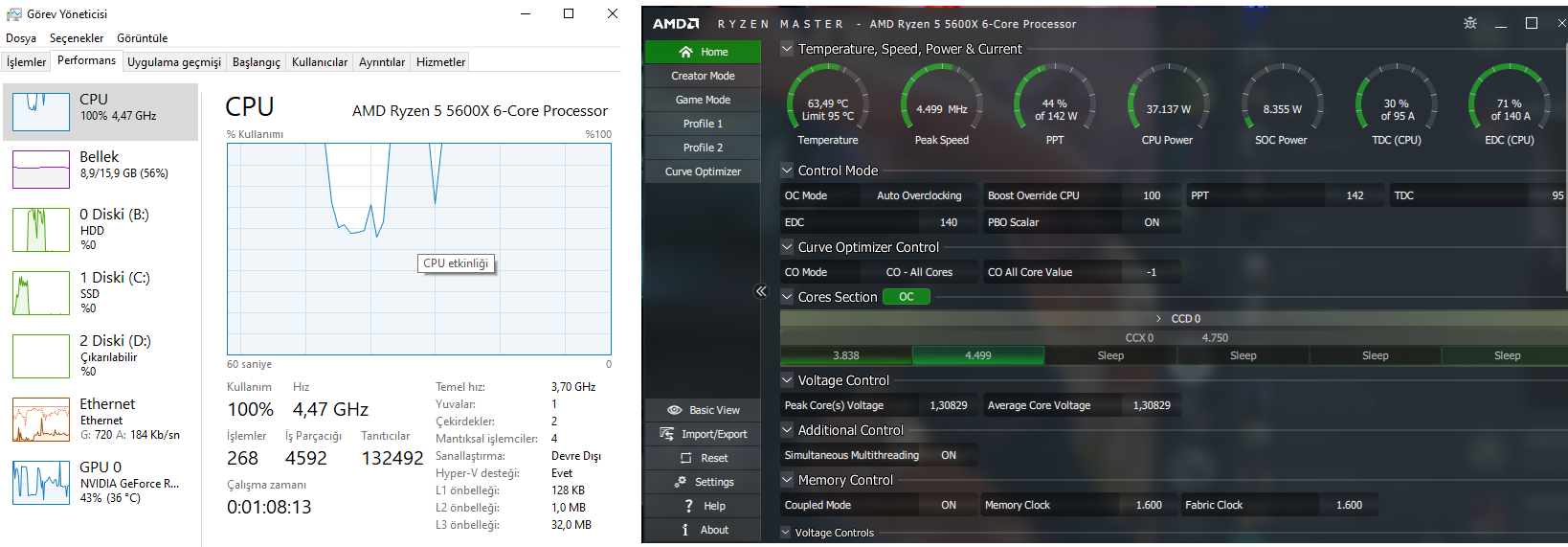
Task: Switch to the İşlemler tab
Action: pos(26,62)
